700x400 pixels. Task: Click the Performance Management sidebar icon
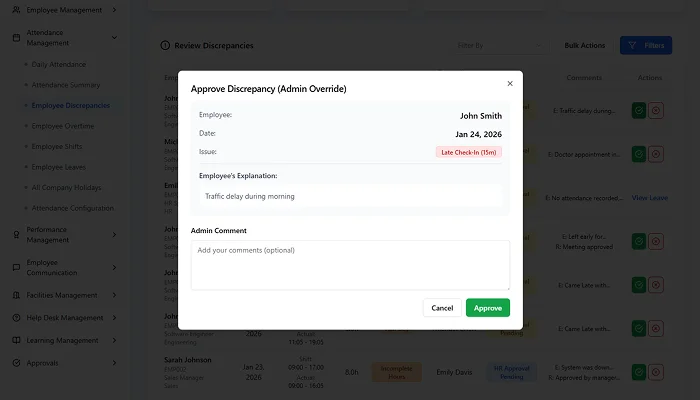[x=17, y=235]
